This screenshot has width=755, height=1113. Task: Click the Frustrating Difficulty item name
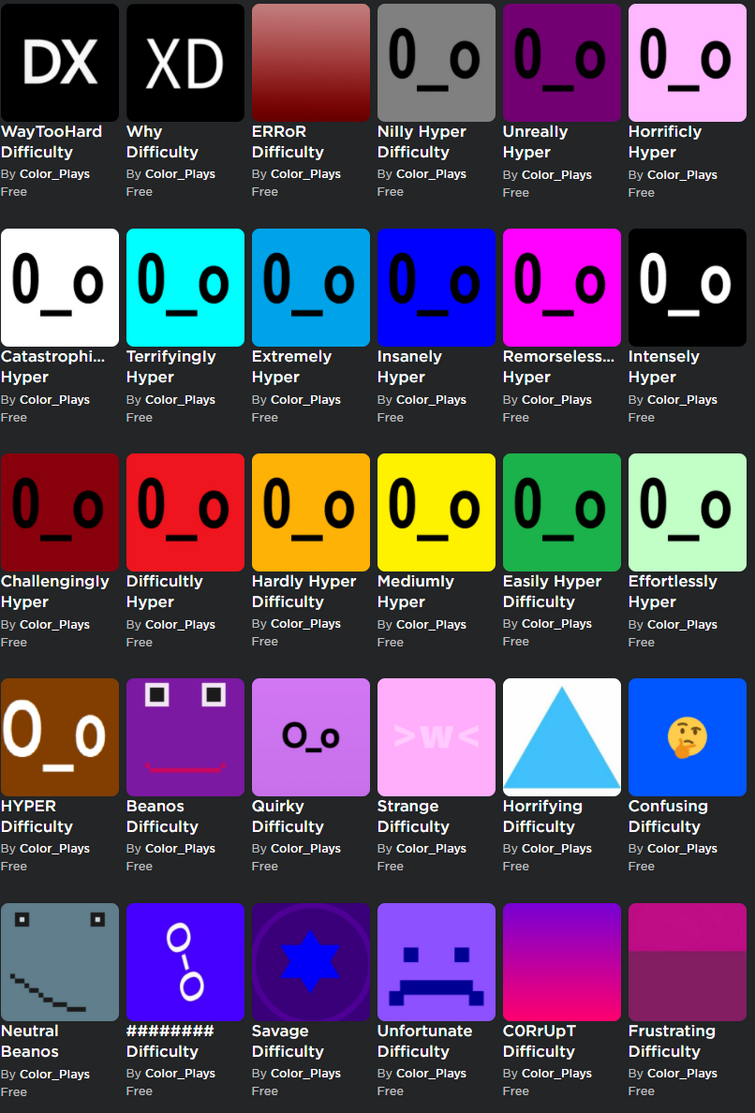click(x=672, y=1041)
